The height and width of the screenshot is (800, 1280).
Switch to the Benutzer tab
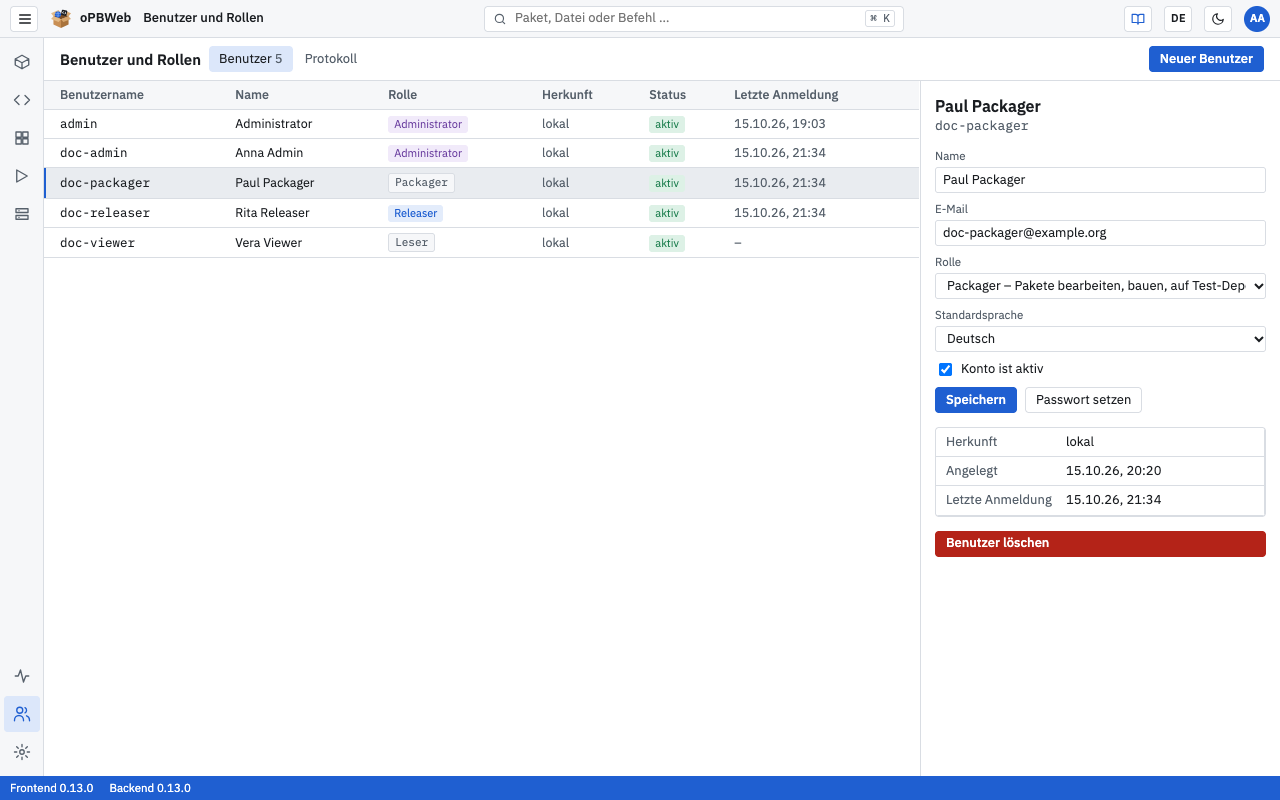pos(251,59)
